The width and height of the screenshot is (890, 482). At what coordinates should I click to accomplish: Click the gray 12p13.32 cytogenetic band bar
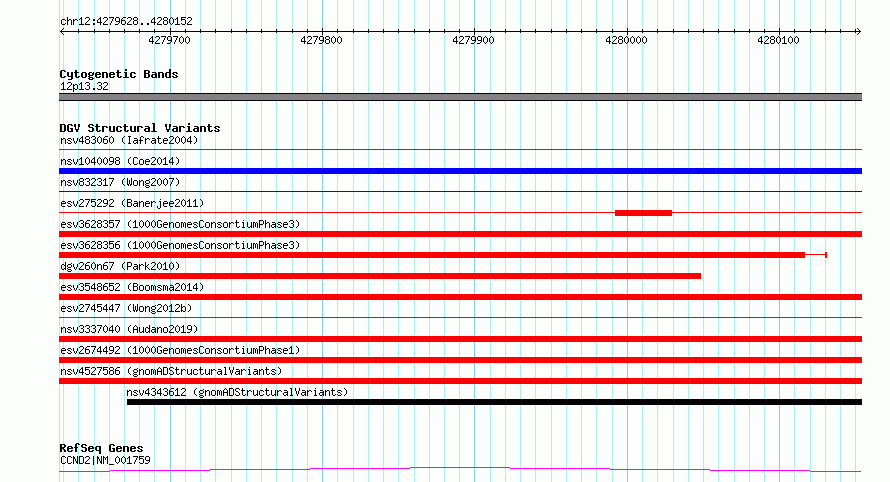(x=460, y=97)
